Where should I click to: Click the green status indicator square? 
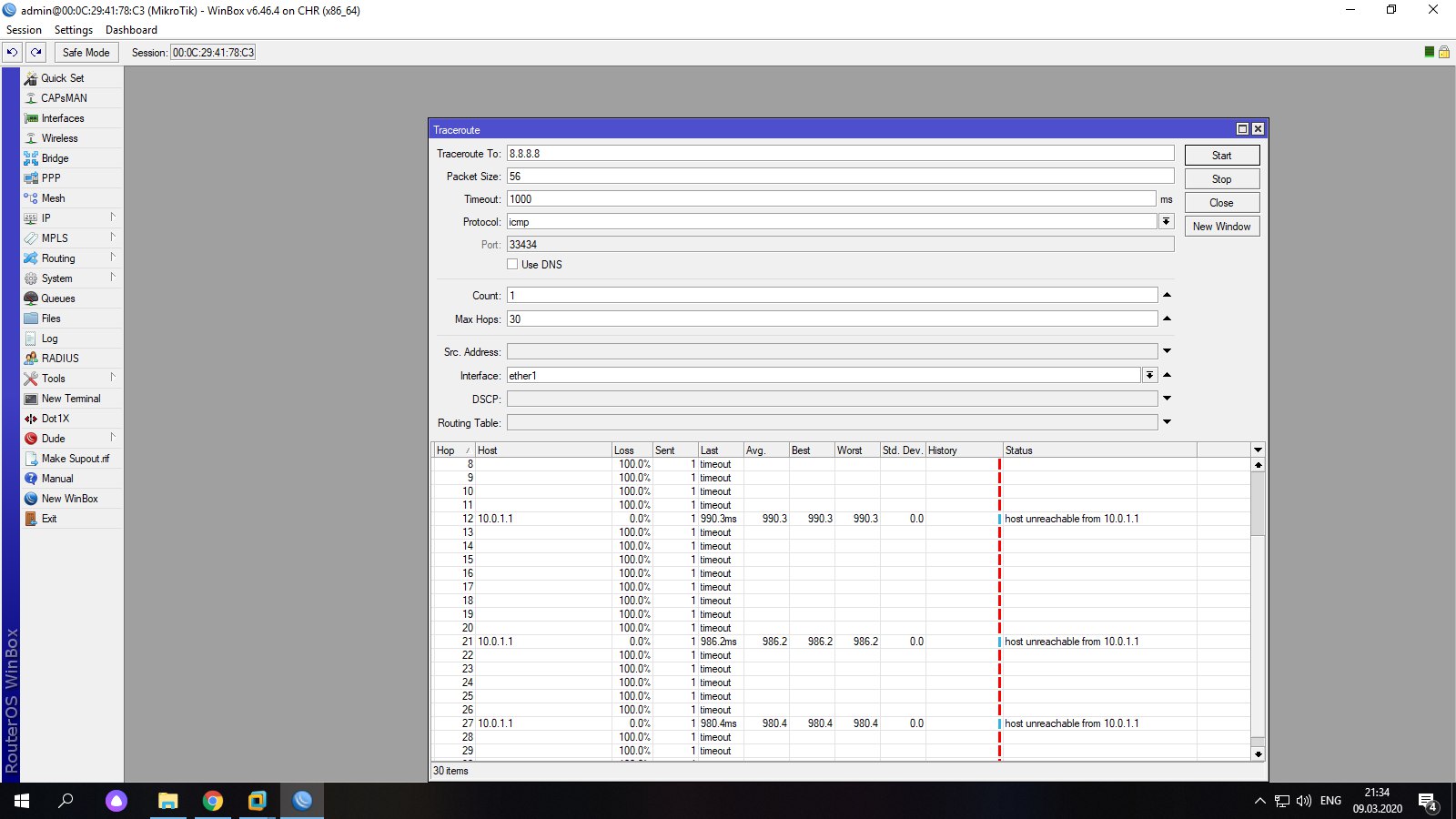[x=1430, y=52]
